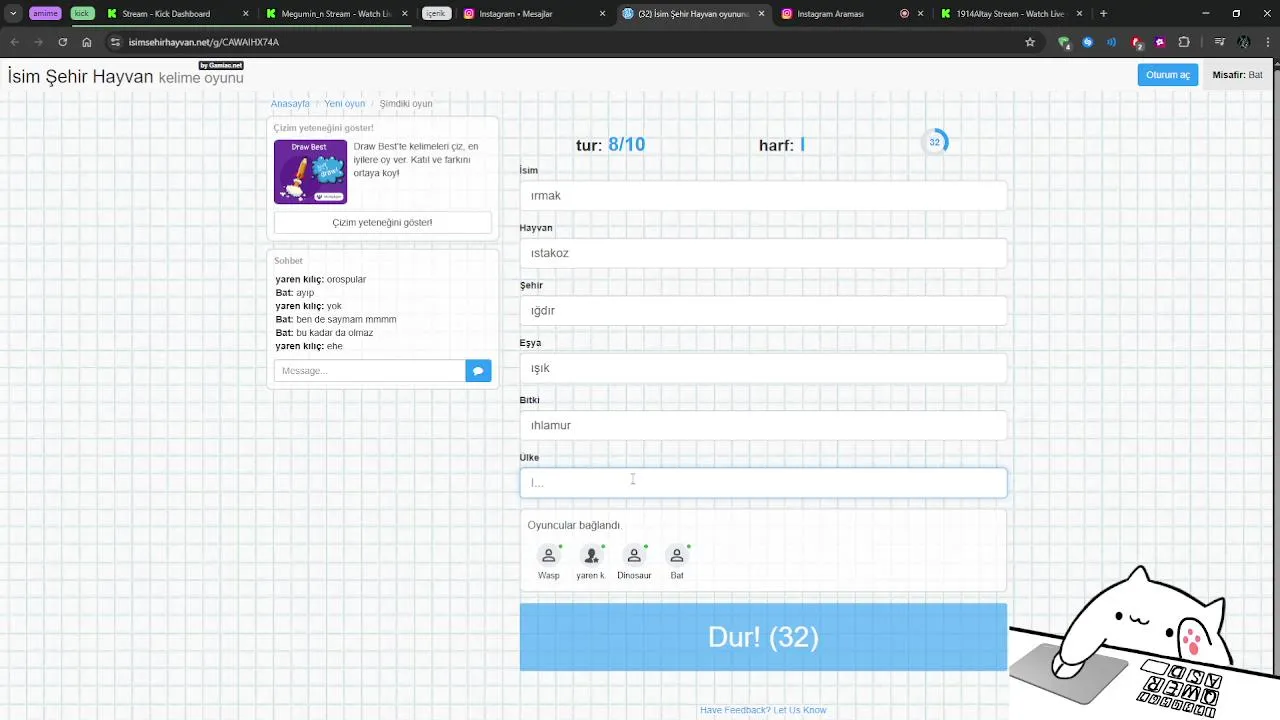Open the tab search dropdown arrow

tap(13, 14)
